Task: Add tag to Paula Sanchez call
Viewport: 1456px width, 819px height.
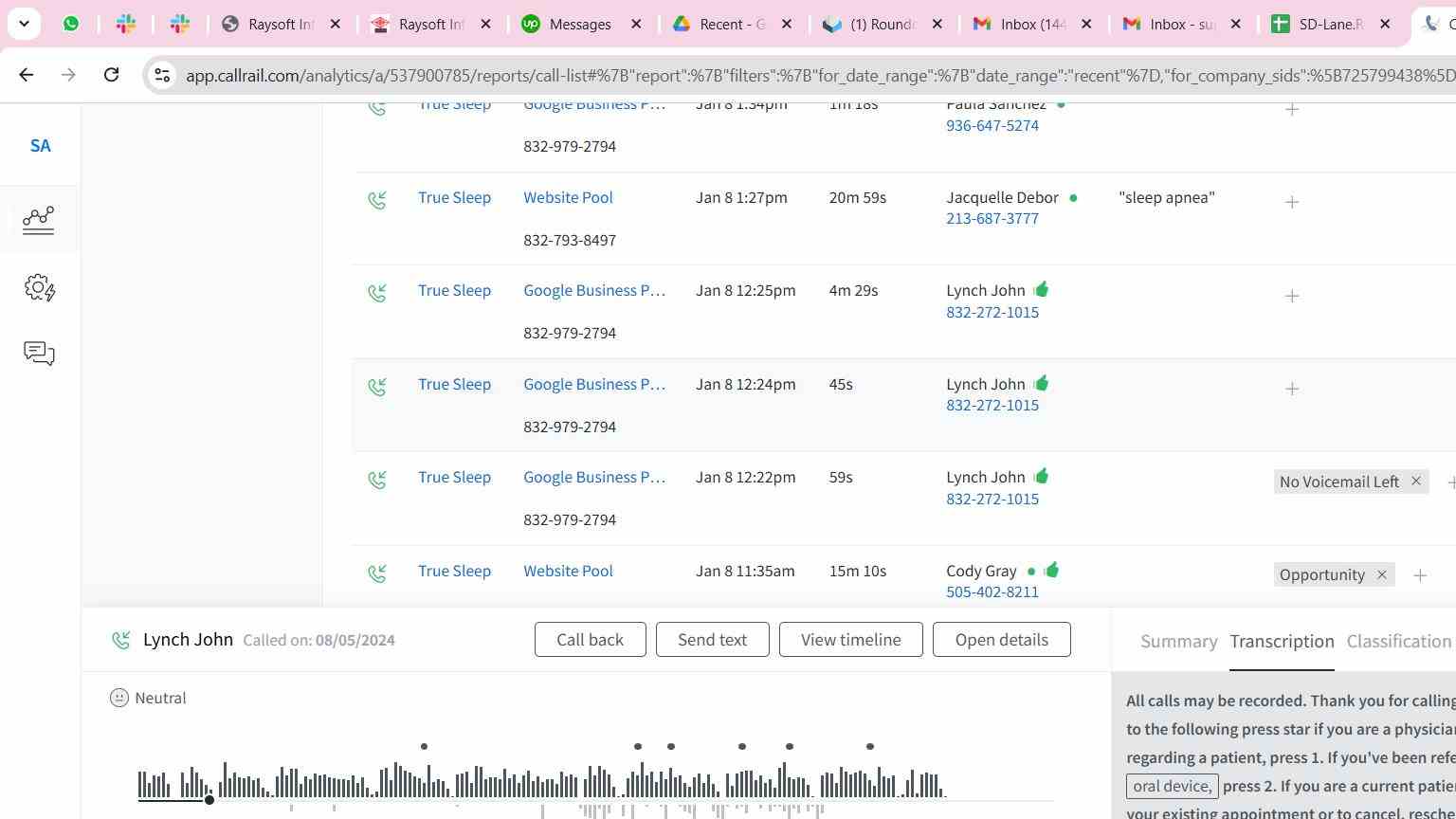Action: coord(1291,109)
